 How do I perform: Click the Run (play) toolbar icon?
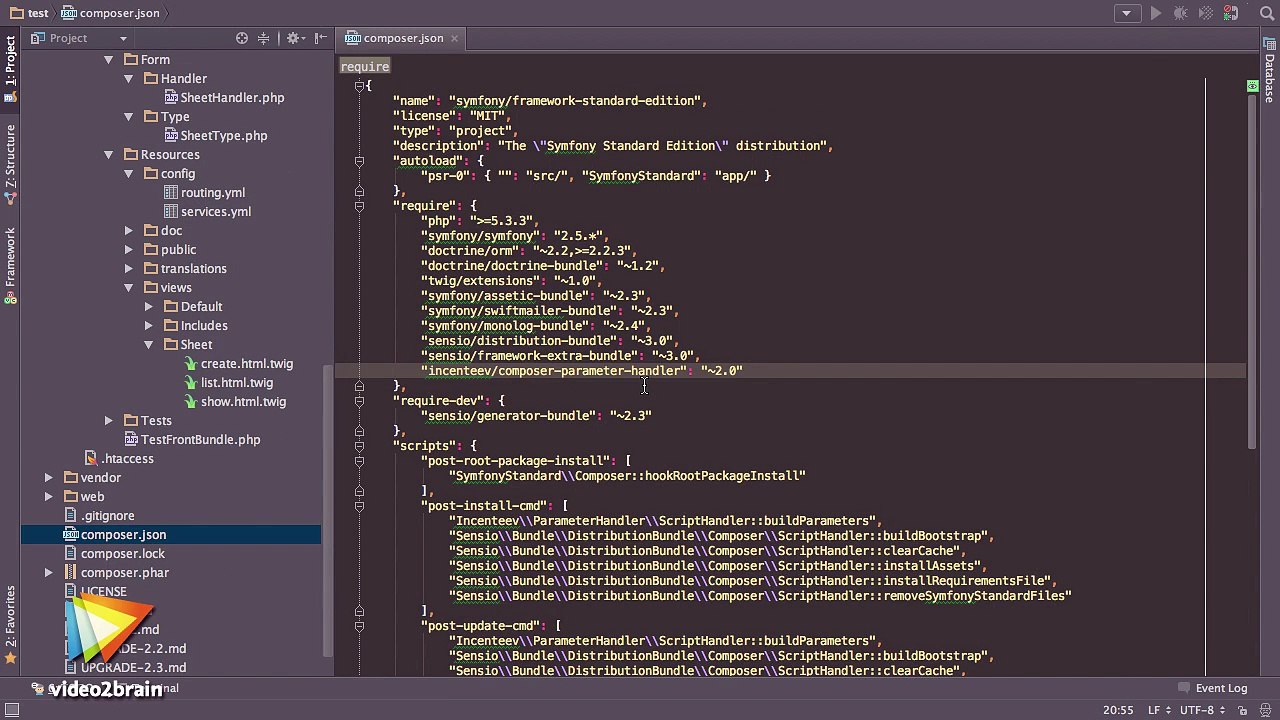1155,13
